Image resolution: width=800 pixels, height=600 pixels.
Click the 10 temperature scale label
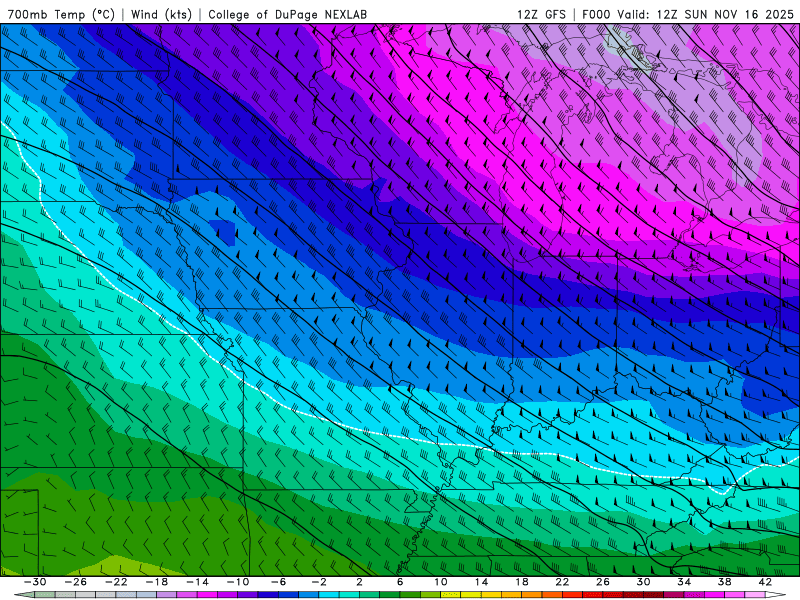(x=441, y=582)
